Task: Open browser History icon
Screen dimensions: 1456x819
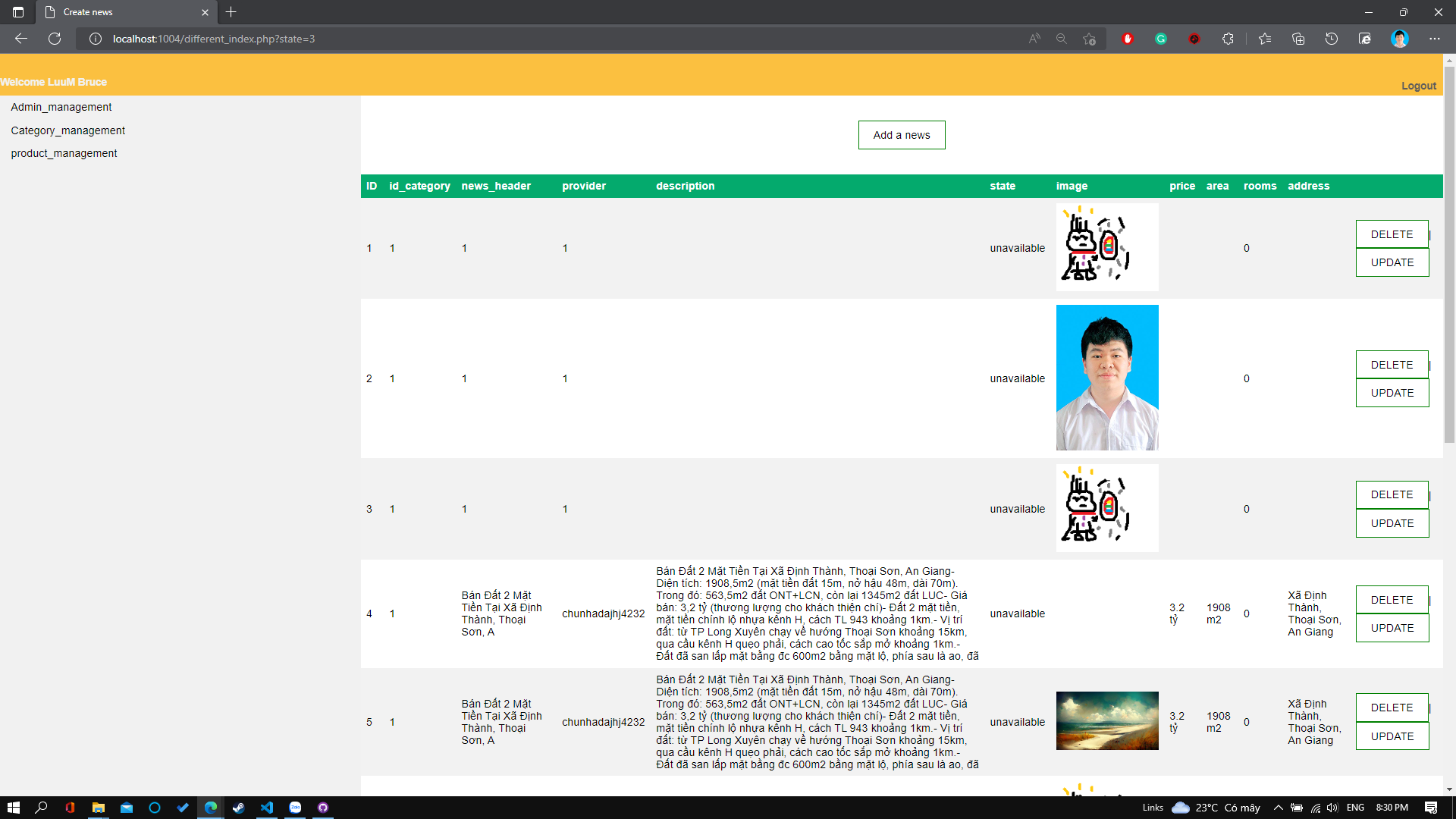Action: click(x=1331, y=39)
